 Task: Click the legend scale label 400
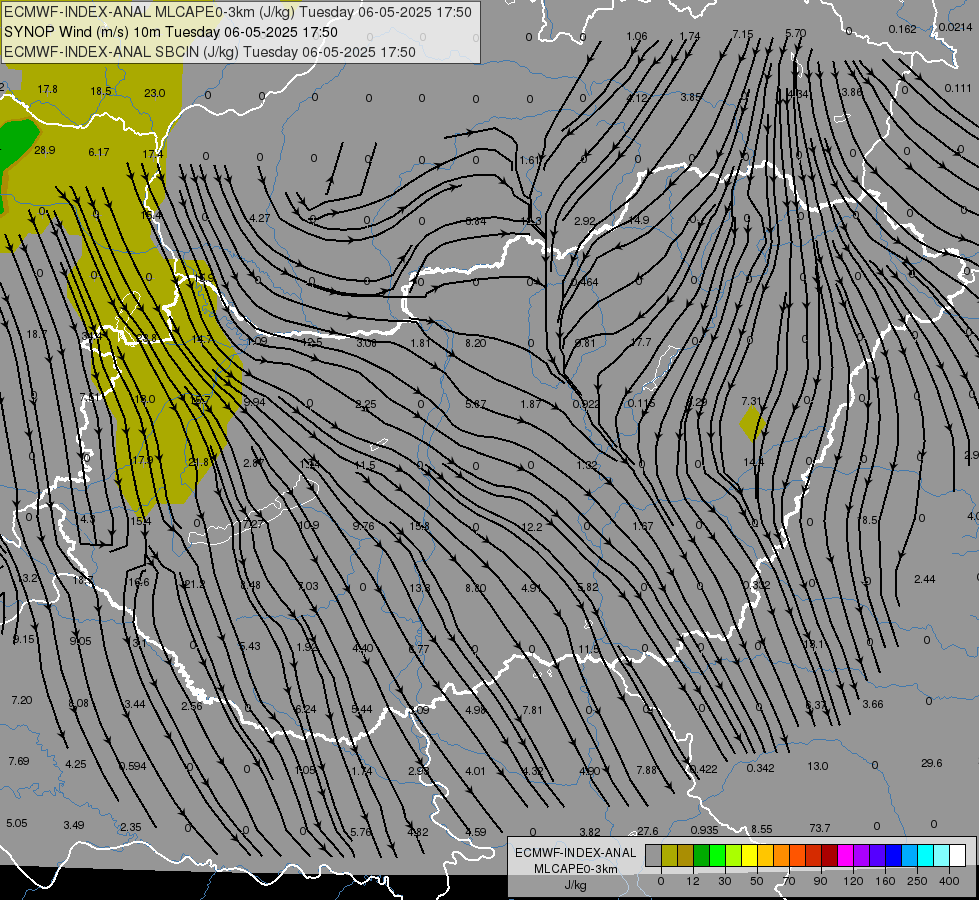949,881
